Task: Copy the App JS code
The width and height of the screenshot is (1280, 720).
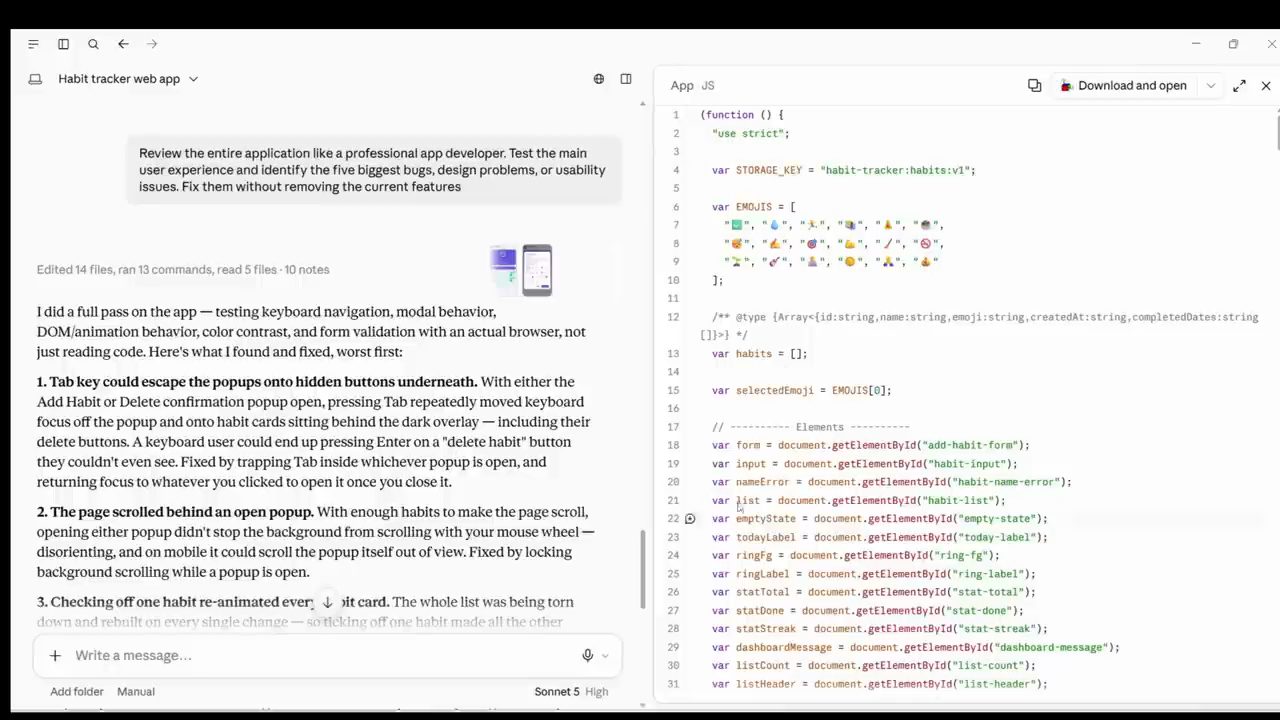Action: (x=1035, y=86)
